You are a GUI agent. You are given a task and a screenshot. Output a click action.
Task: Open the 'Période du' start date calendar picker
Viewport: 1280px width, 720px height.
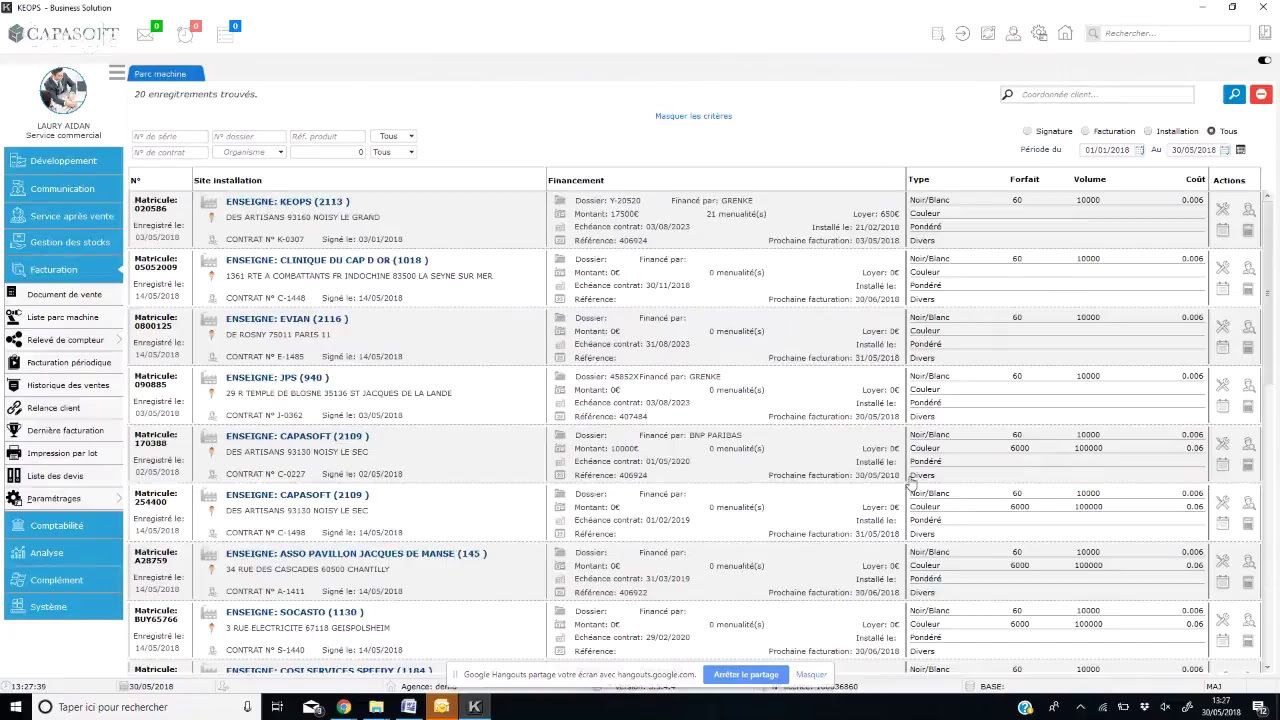(1139, 150)
